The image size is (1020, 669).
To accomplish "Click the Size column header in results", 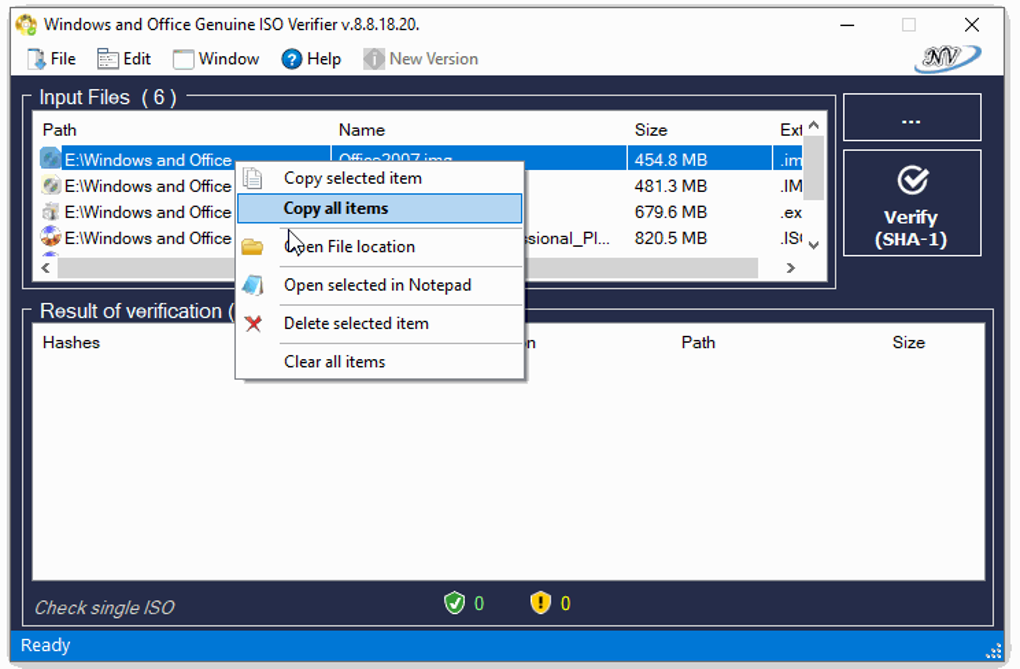I will pyautogui.click(x=909, y=343).
